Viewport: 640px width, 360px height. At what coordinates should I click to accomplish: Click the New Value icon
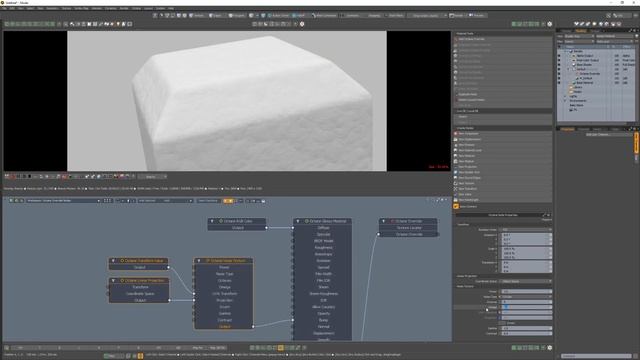click(x=456, y=194)
